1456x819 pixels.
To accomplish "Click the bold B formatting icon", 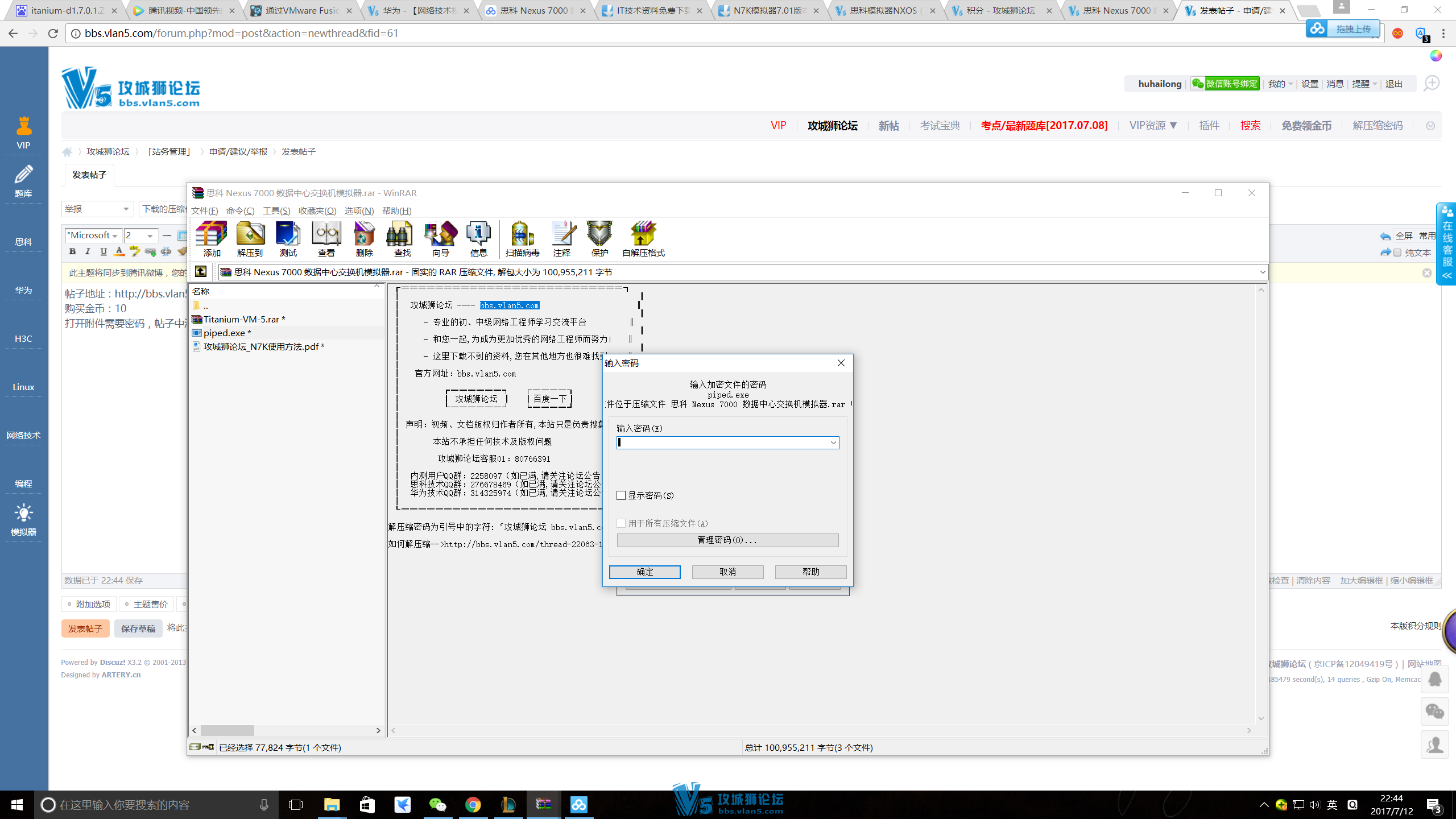I will (x=72, y=251).
